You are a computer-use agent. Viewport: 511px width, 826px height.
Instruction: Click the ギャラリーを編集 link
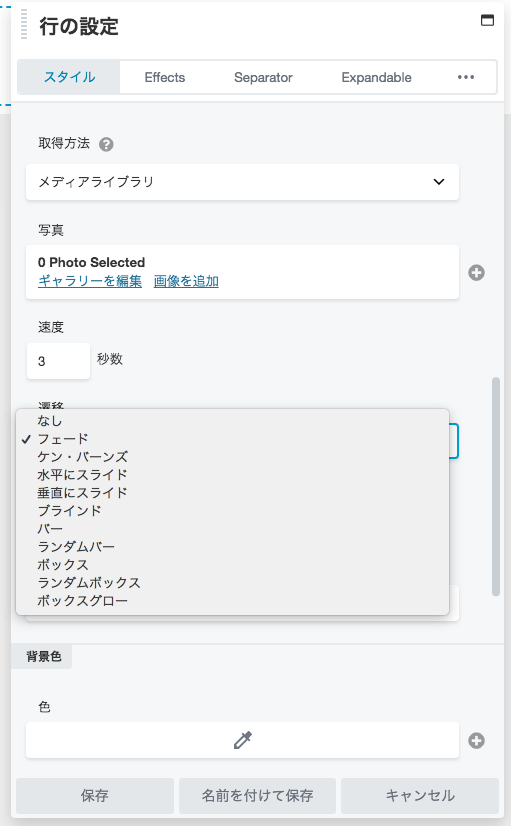(90, 281)
